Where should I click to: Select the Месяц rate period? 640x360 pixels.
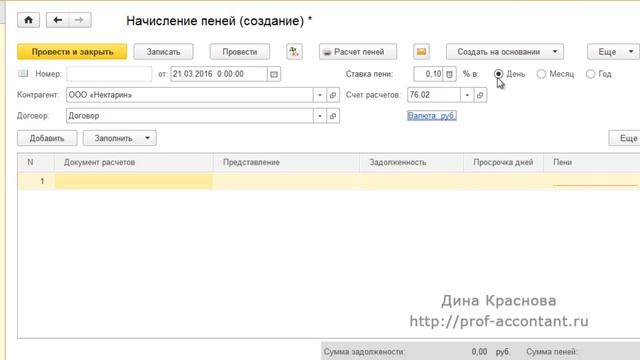(541, 74)
